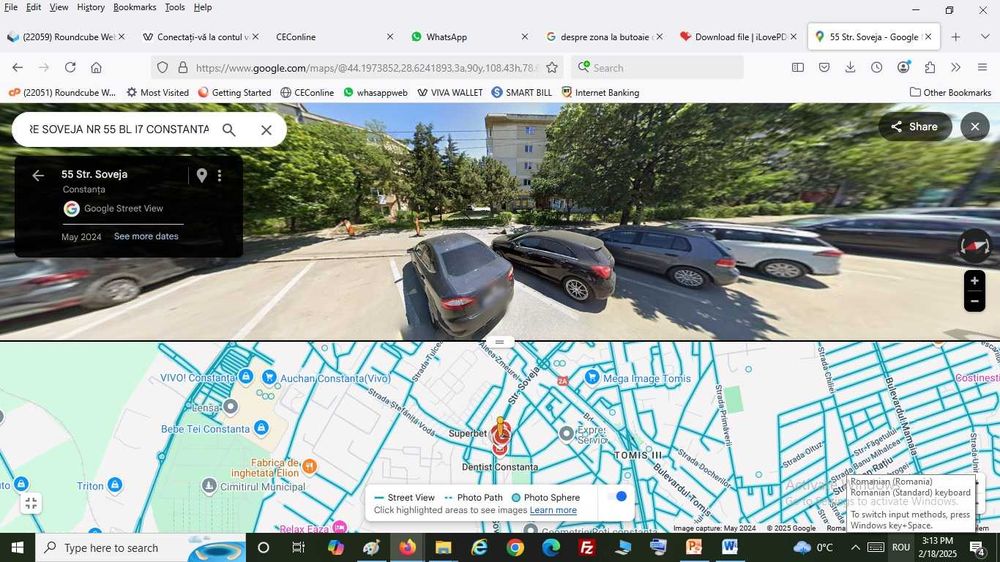Click the location pin icon beside address

click(x=202, y=175)
